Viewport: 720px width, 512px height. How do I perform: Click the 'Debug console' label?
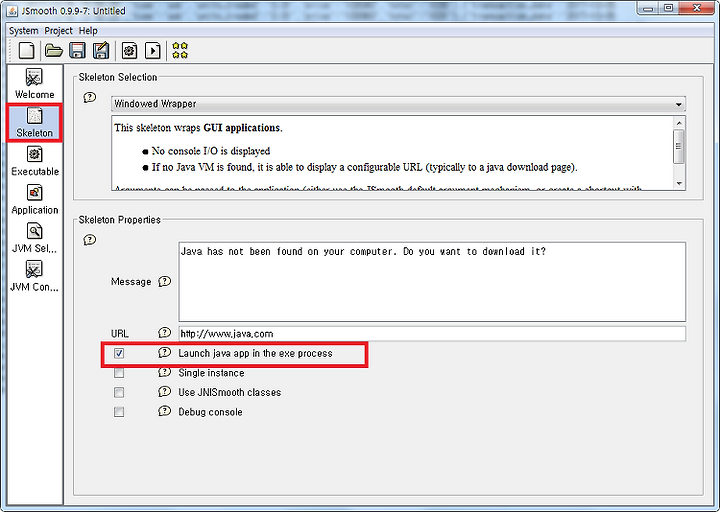pos(210,412)
